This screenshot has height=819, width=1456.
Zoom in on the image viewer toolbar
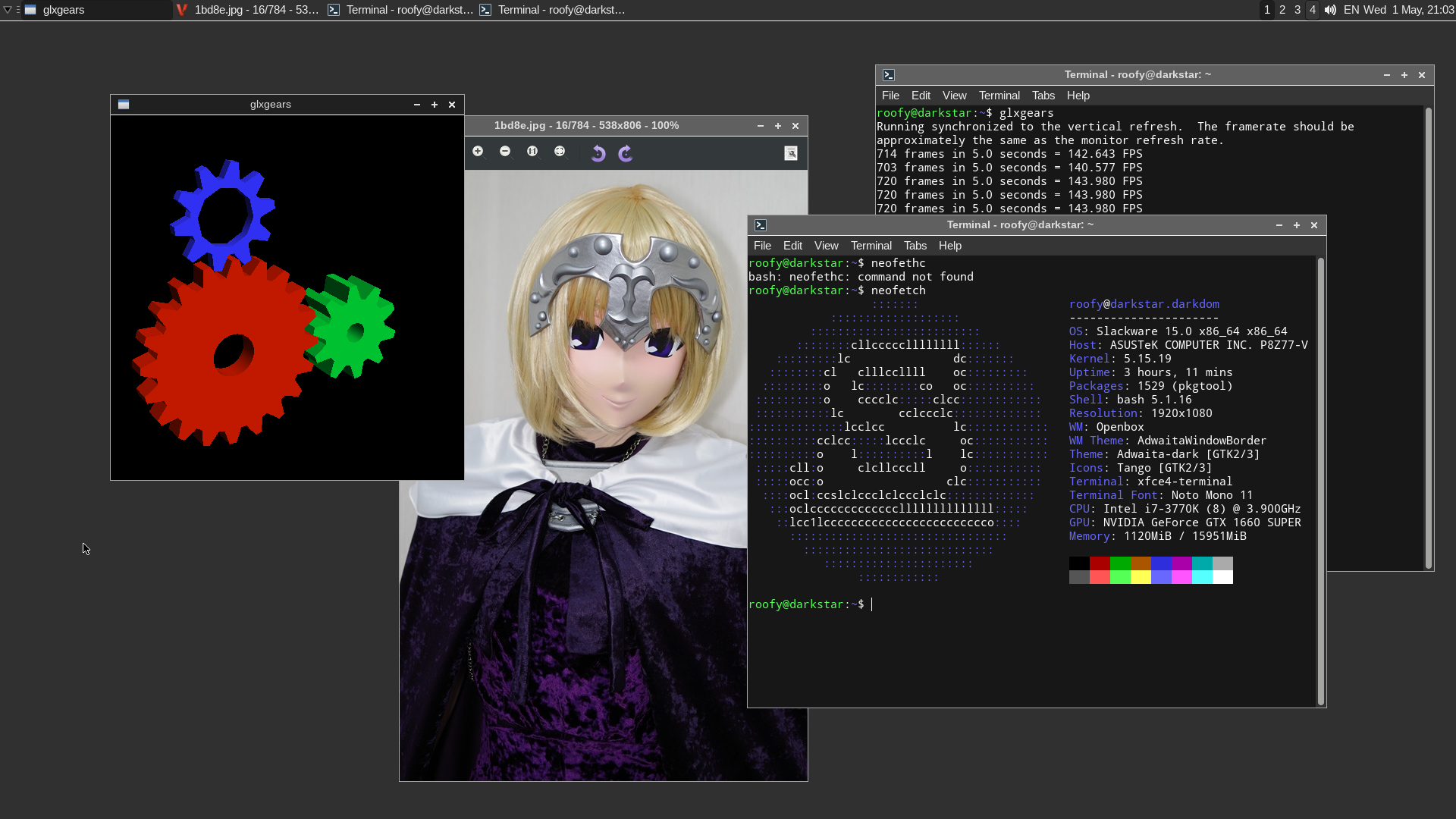pos(478,152)
